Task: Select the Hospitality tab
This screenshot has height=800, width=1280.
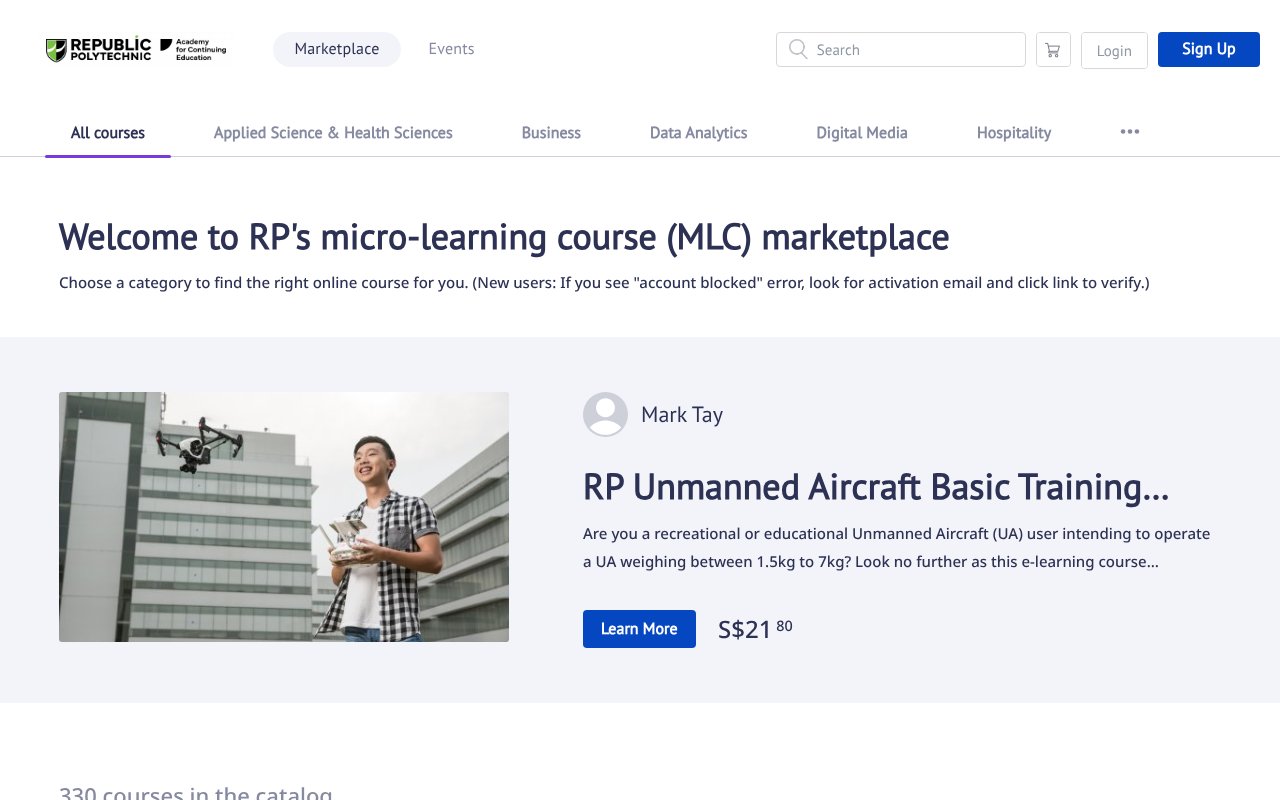Action: 1013,133
